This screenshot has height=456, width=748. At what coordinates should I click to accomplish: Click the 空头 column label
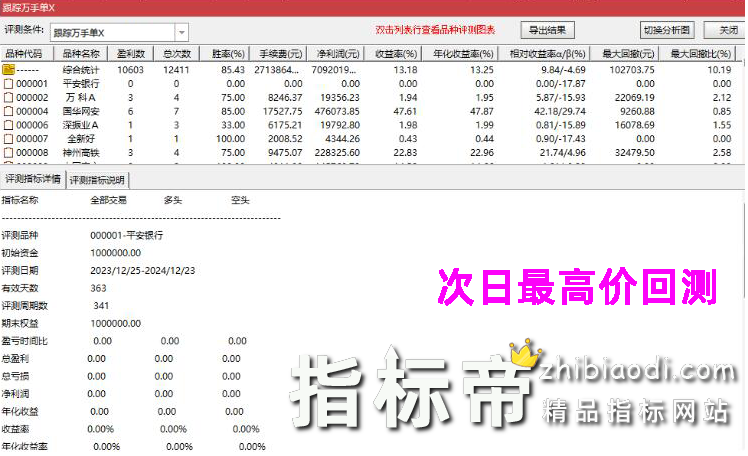click(240, 200)
